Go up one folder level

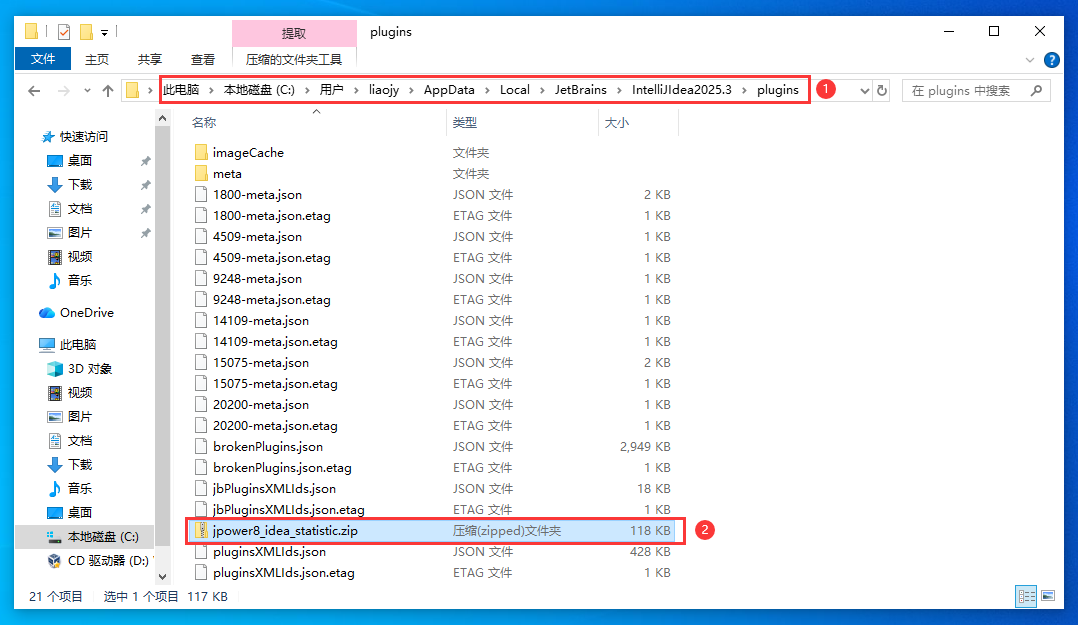click(x=108, y=91)
